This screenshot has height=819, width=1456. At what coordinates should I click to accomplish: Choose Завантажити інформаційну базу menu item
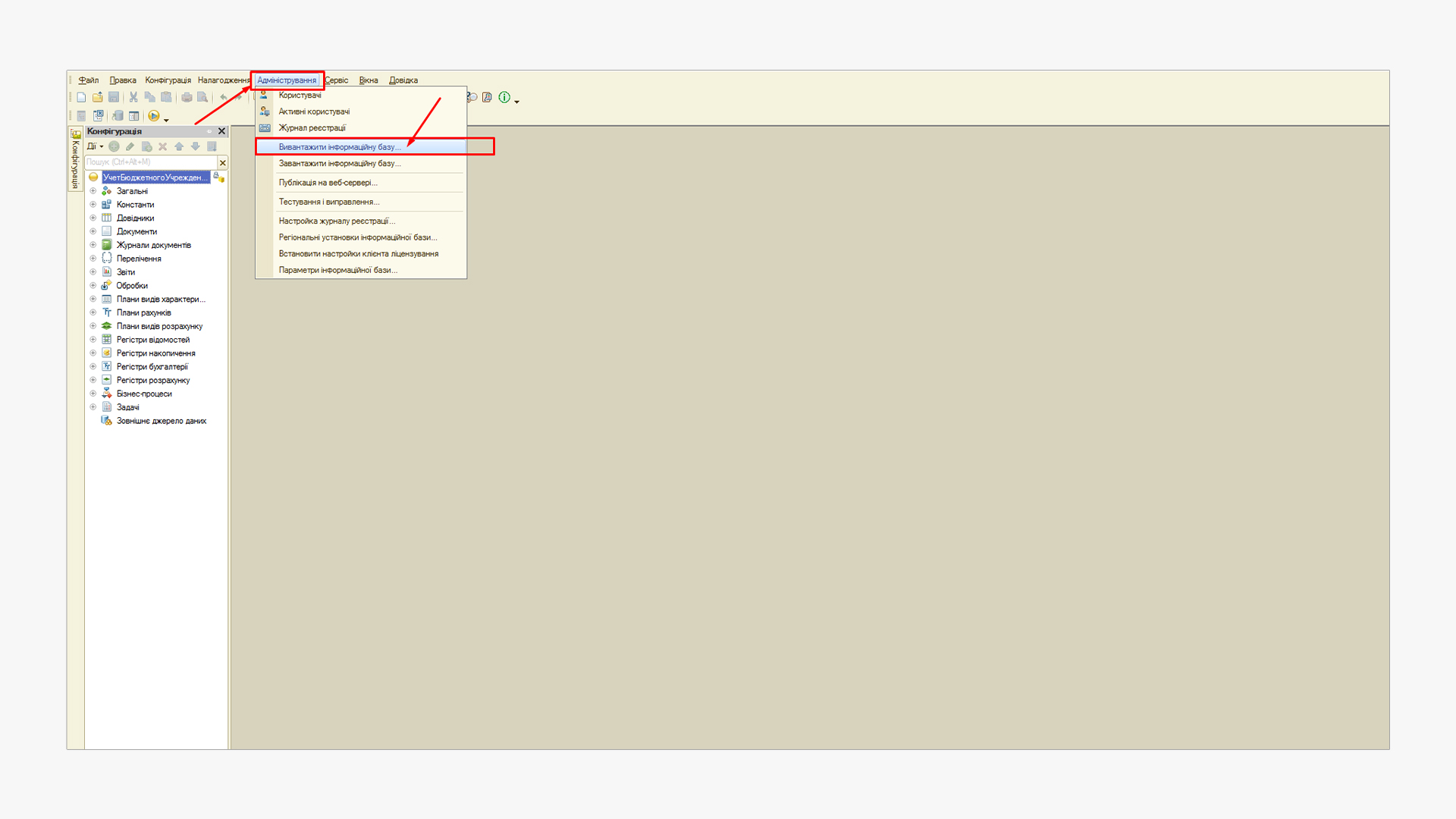click(339, 163)
